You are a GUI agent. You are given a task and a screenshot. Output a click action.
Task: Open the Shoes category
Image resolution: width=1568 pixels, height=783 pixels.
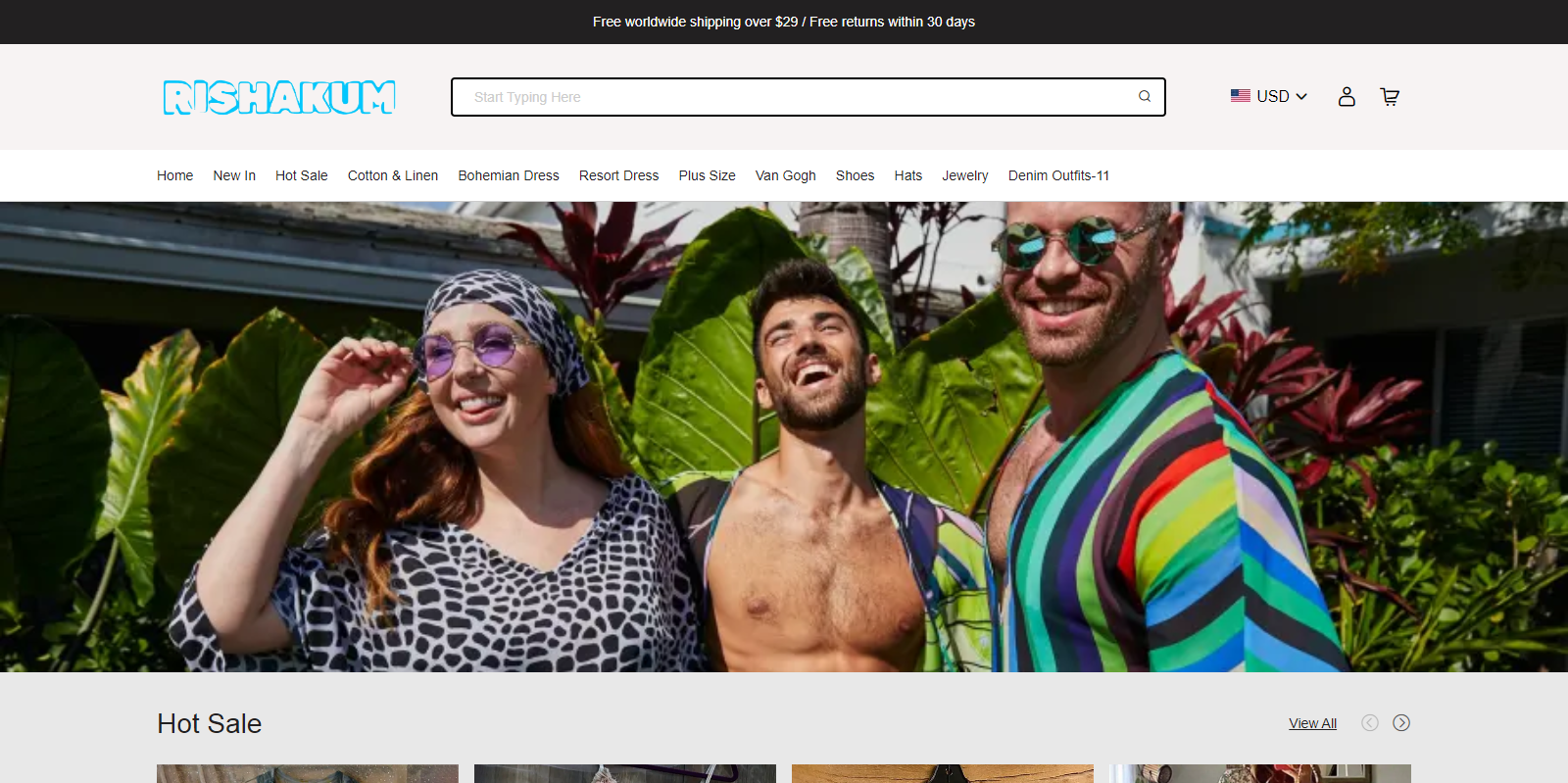pyautogui.click(x=855, y=175)
